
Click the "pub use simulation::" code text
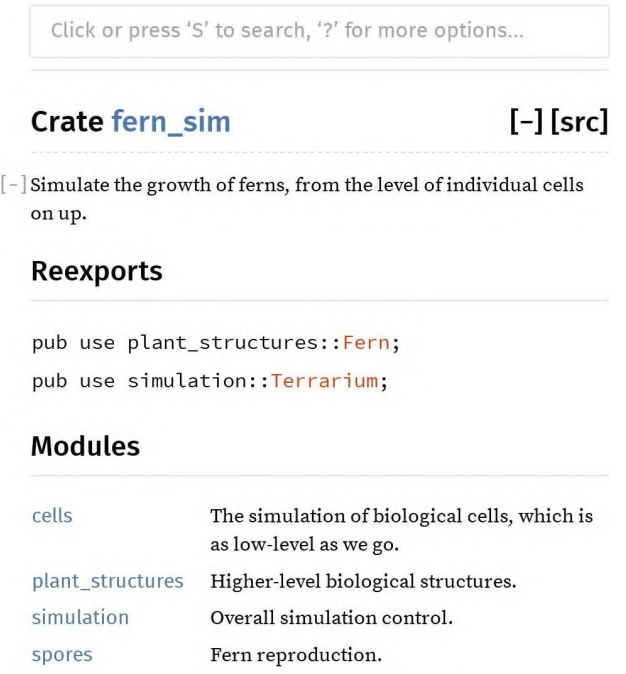151,381
